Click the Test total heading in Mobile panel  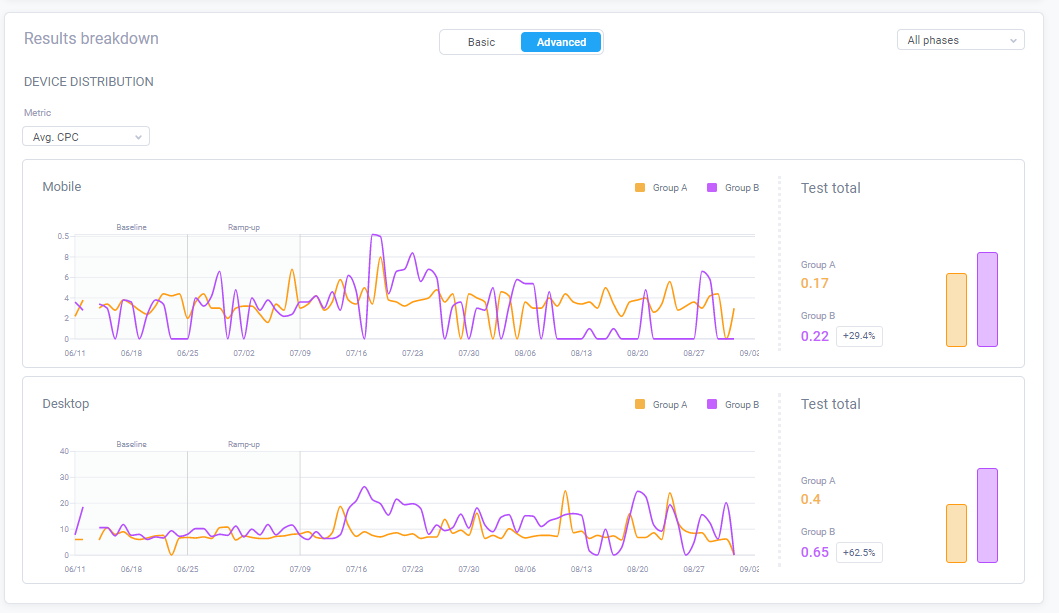click(x=831, y=188)
